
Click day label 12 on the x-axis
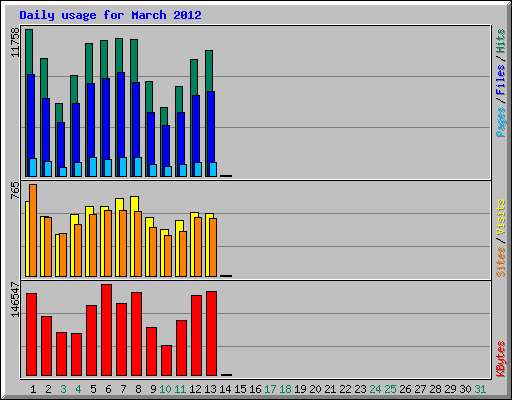195,389
